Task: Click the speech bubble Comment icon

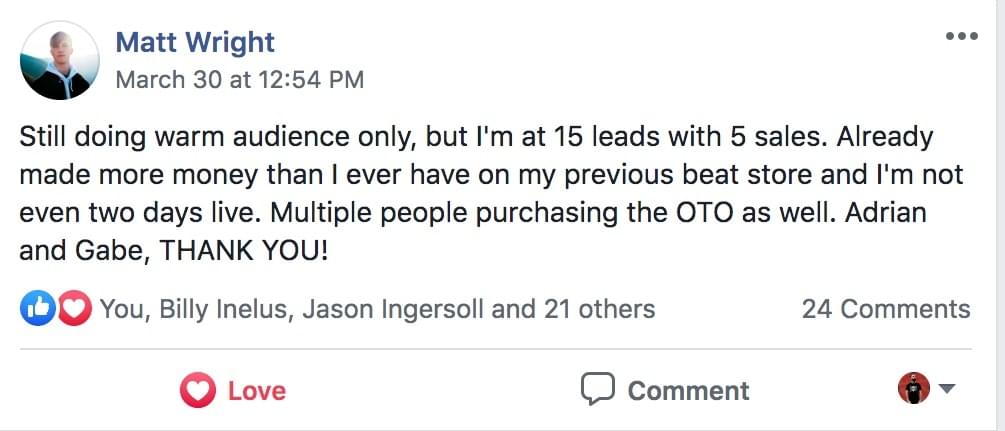Action: coord(597,389)
